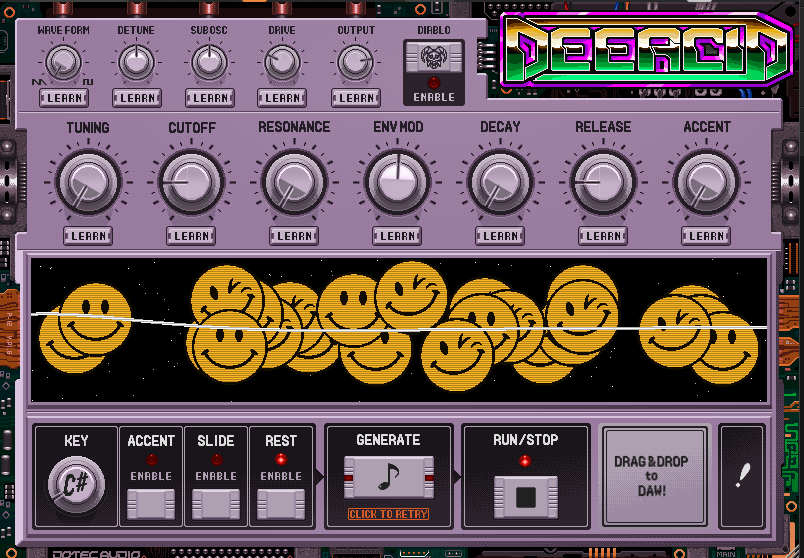Click the Env Mod knob
Screen dimensions: 804x558
click(397, 182)
